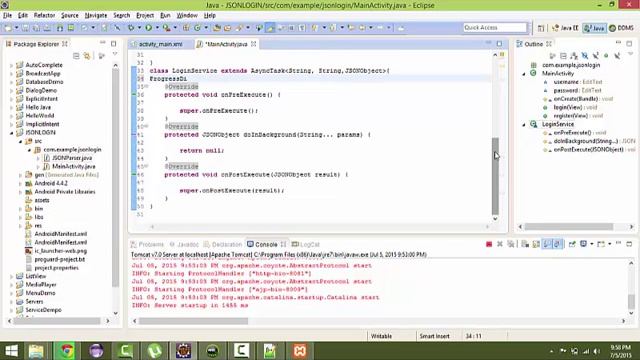
Task: Click Clear Console icon
Action: point(525,244)
